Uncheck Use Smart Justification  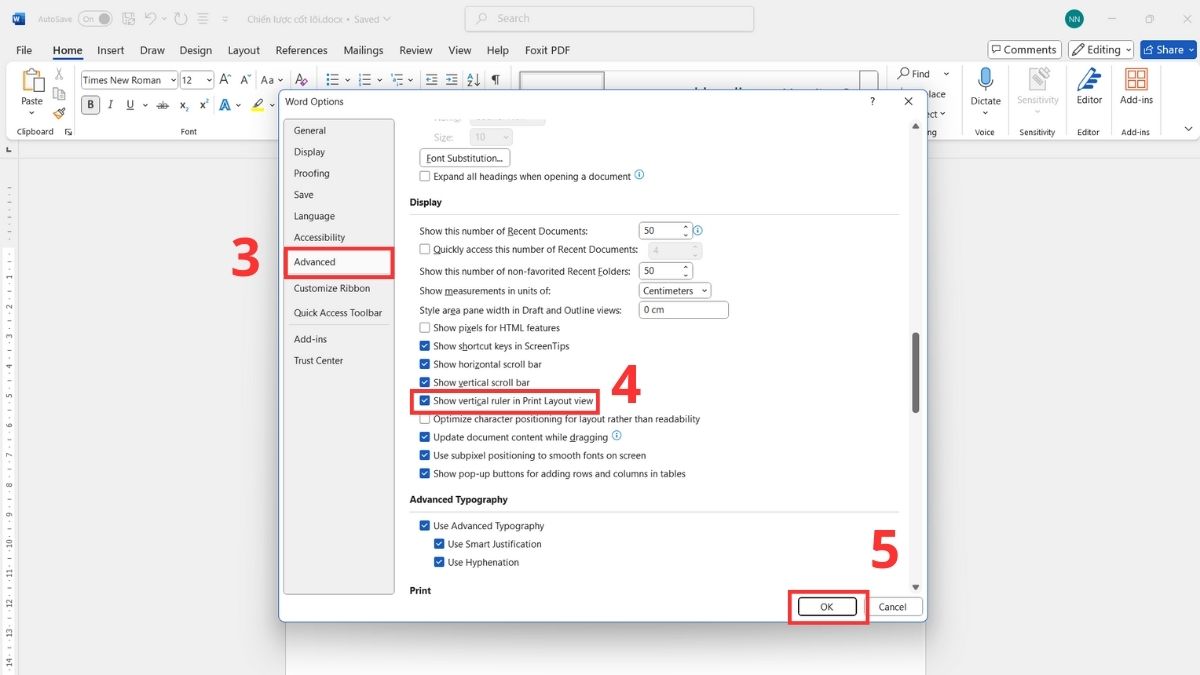click(x=440, y=544)
